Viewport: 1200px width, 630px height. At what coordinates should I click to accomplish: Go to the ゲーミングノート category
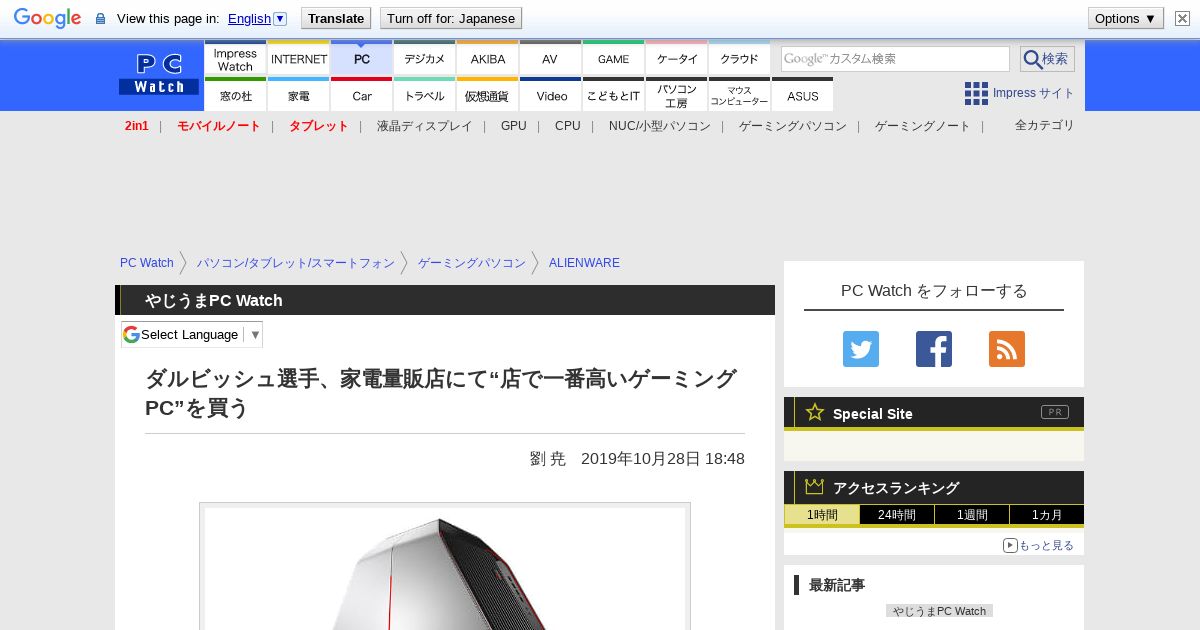923,126
